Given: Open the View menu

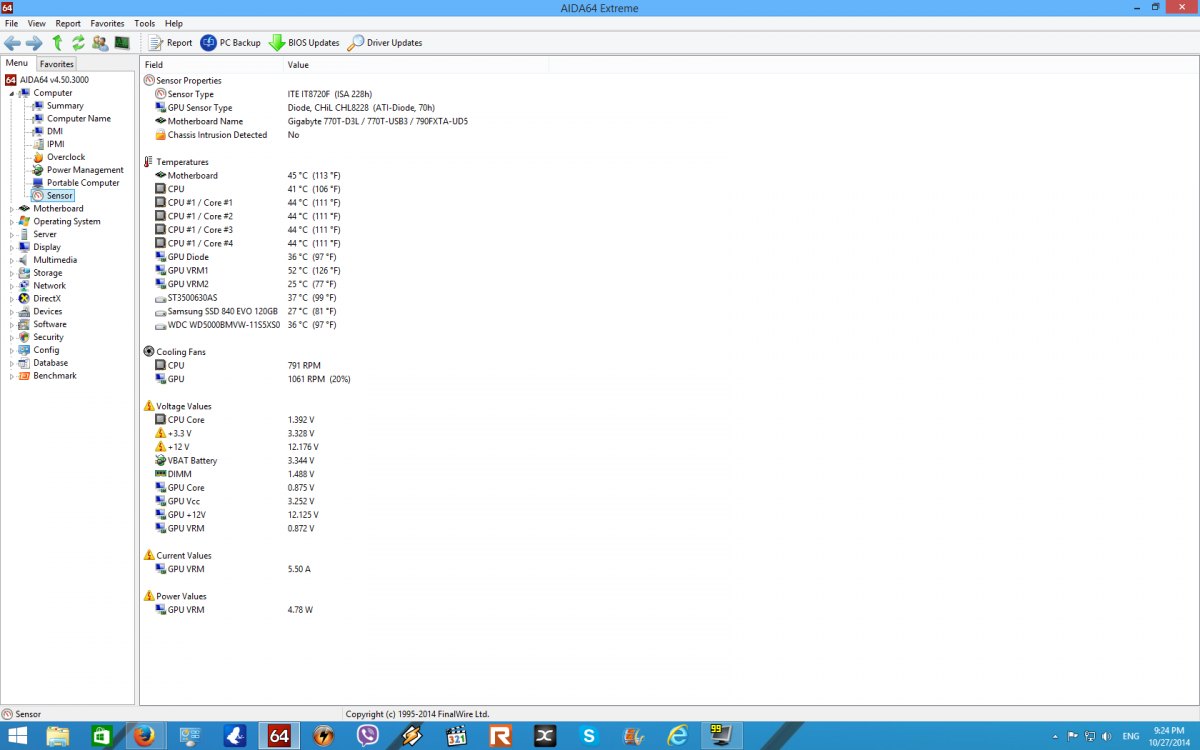Looking at the screenshot, I should [x=36, y=23].
